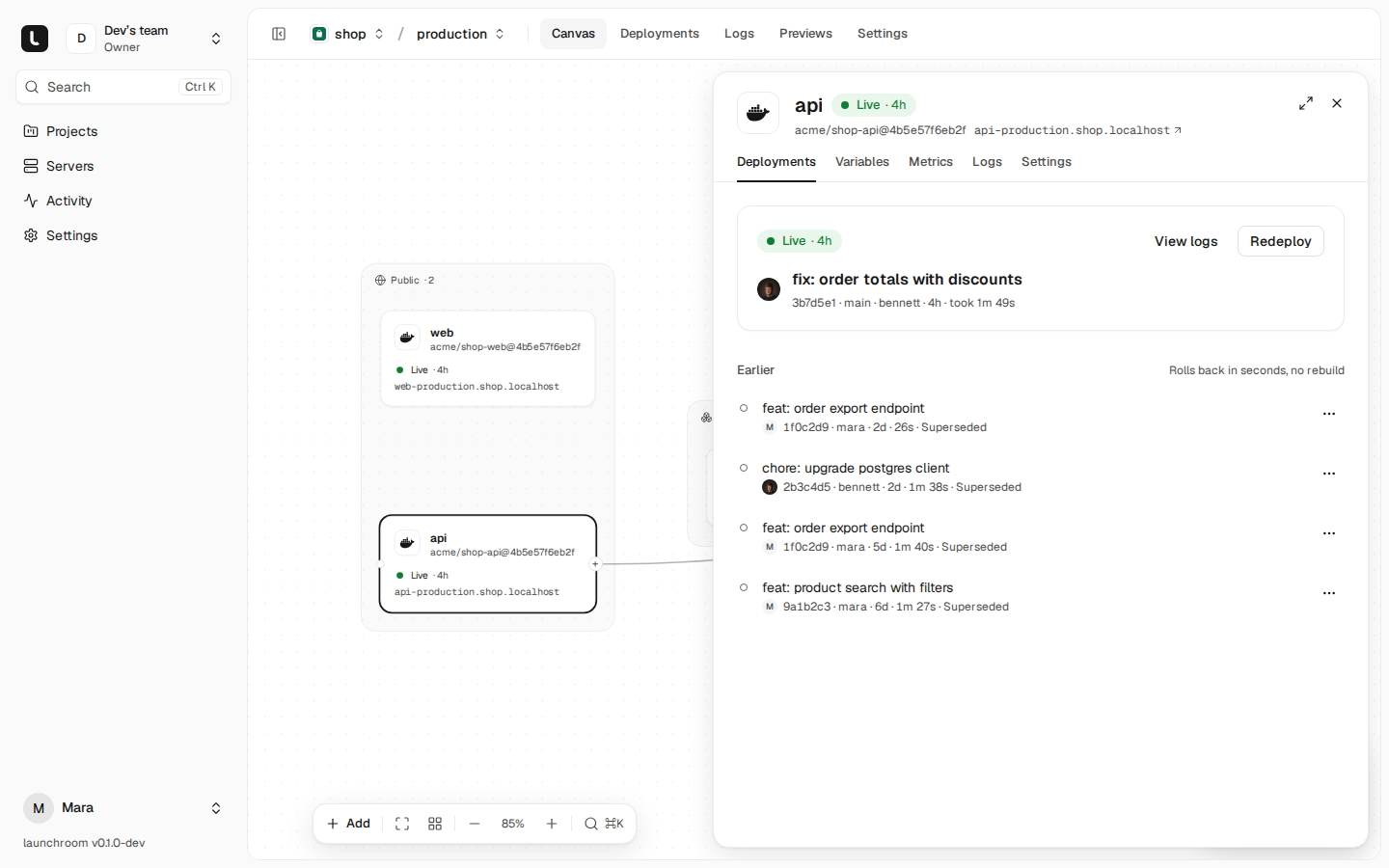The image size is (1389, 868).
Task: Open Projects in the sidebar
Action: (123, 131)
